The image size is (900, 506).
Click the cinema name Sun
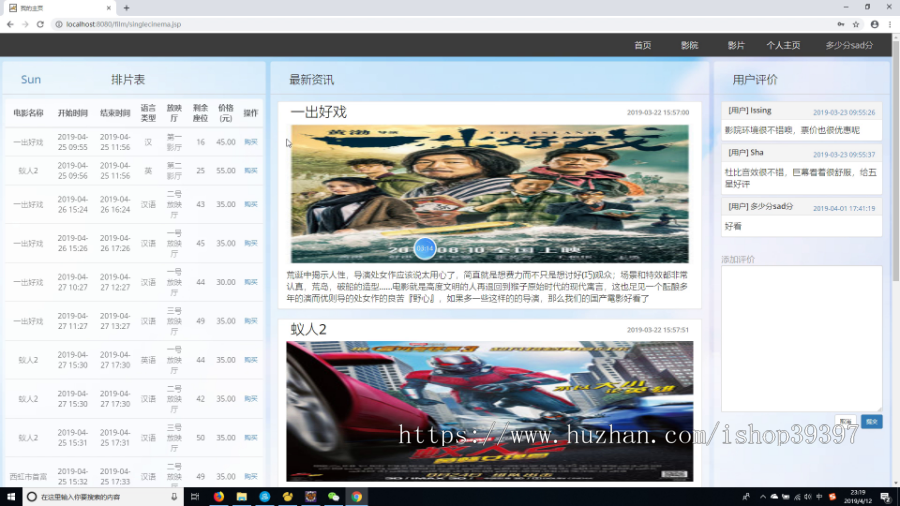31,80
